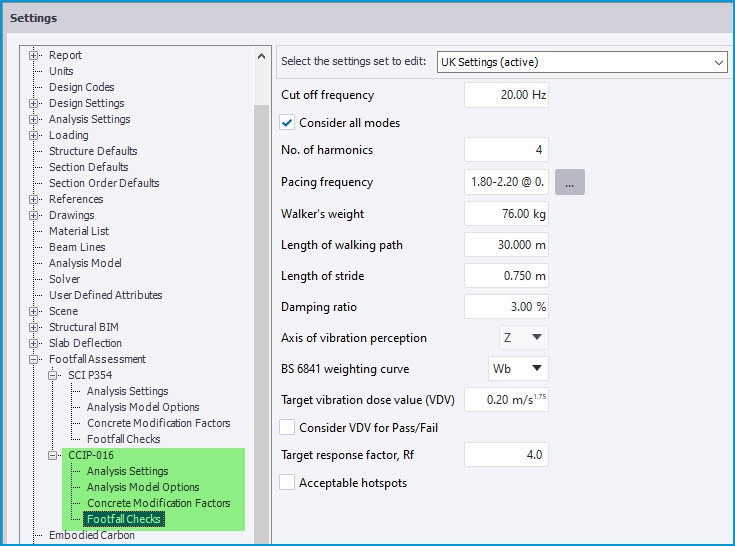The image size is (735, 546).
Task: Edit the Walker's weight value
Action: tap(506, 214)
